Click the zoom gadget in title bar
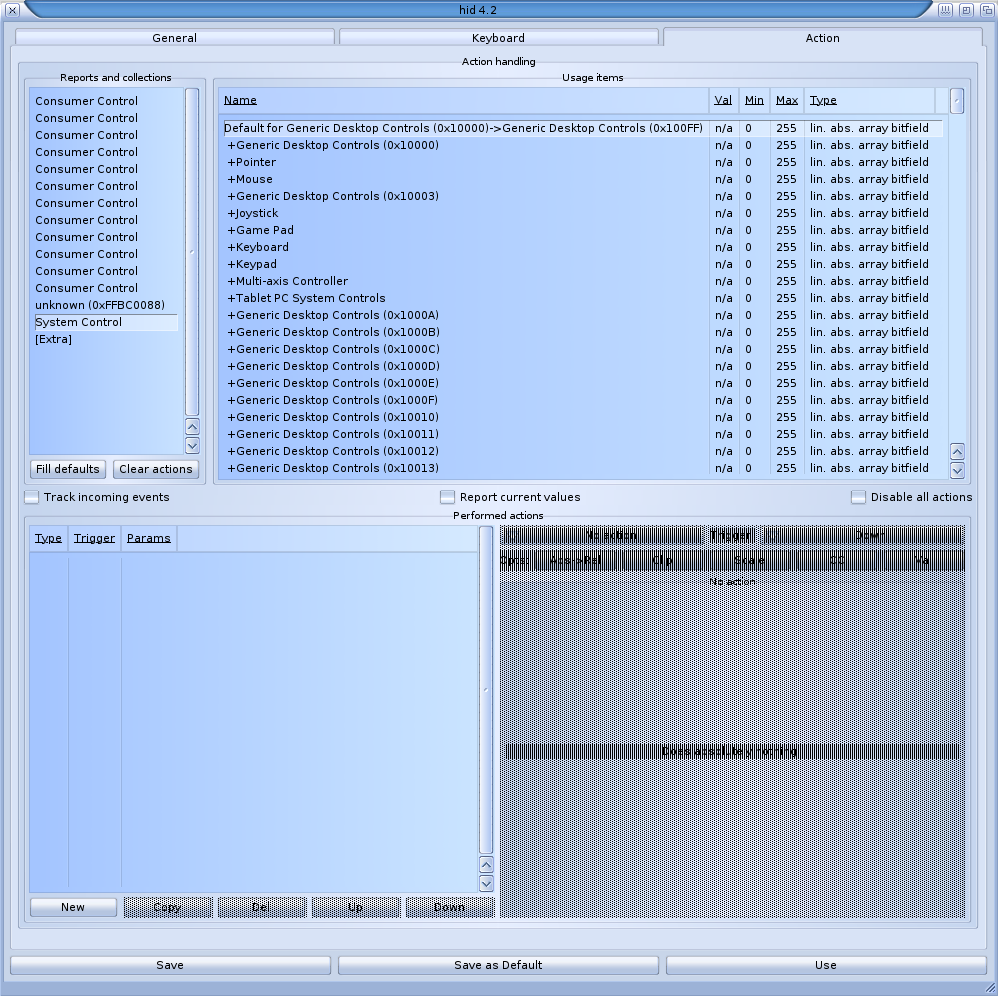Viewport: 998px width, 996px height. click(966, 10)
